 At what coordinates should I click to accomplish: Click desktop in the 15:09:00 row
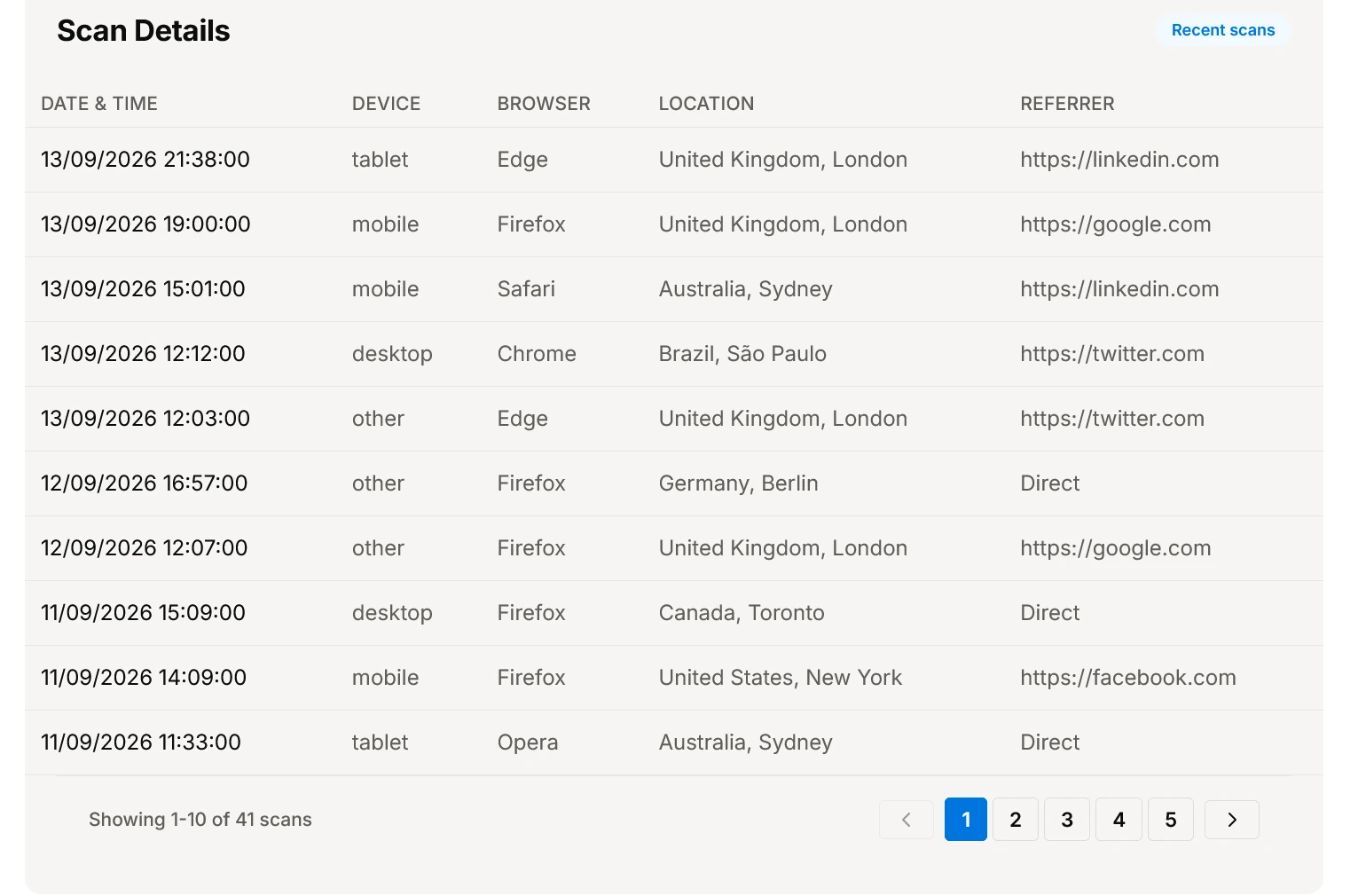[x=392, y=613]
